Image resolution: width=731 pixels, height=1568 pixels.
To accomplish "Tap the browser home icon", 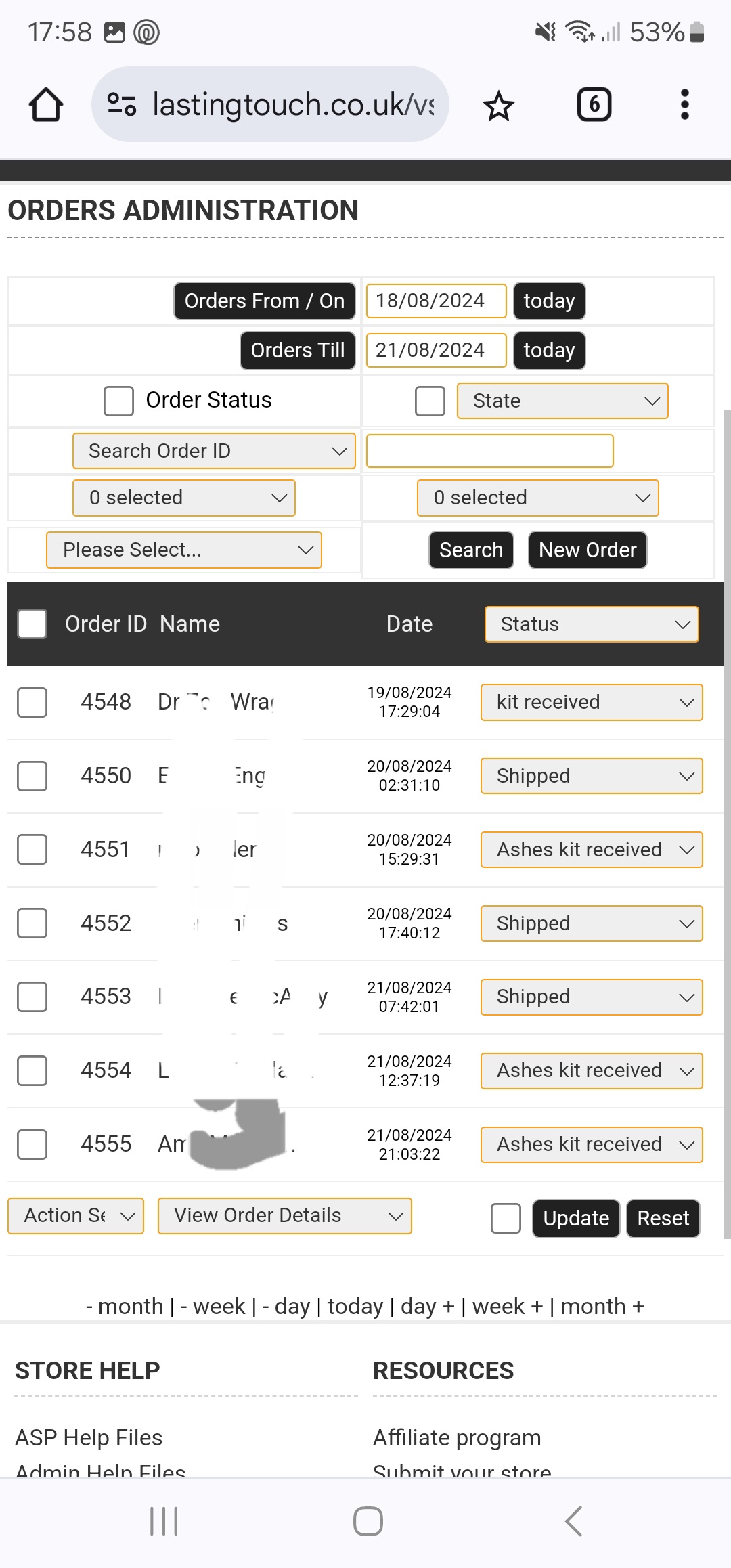I will pos(46,105).
